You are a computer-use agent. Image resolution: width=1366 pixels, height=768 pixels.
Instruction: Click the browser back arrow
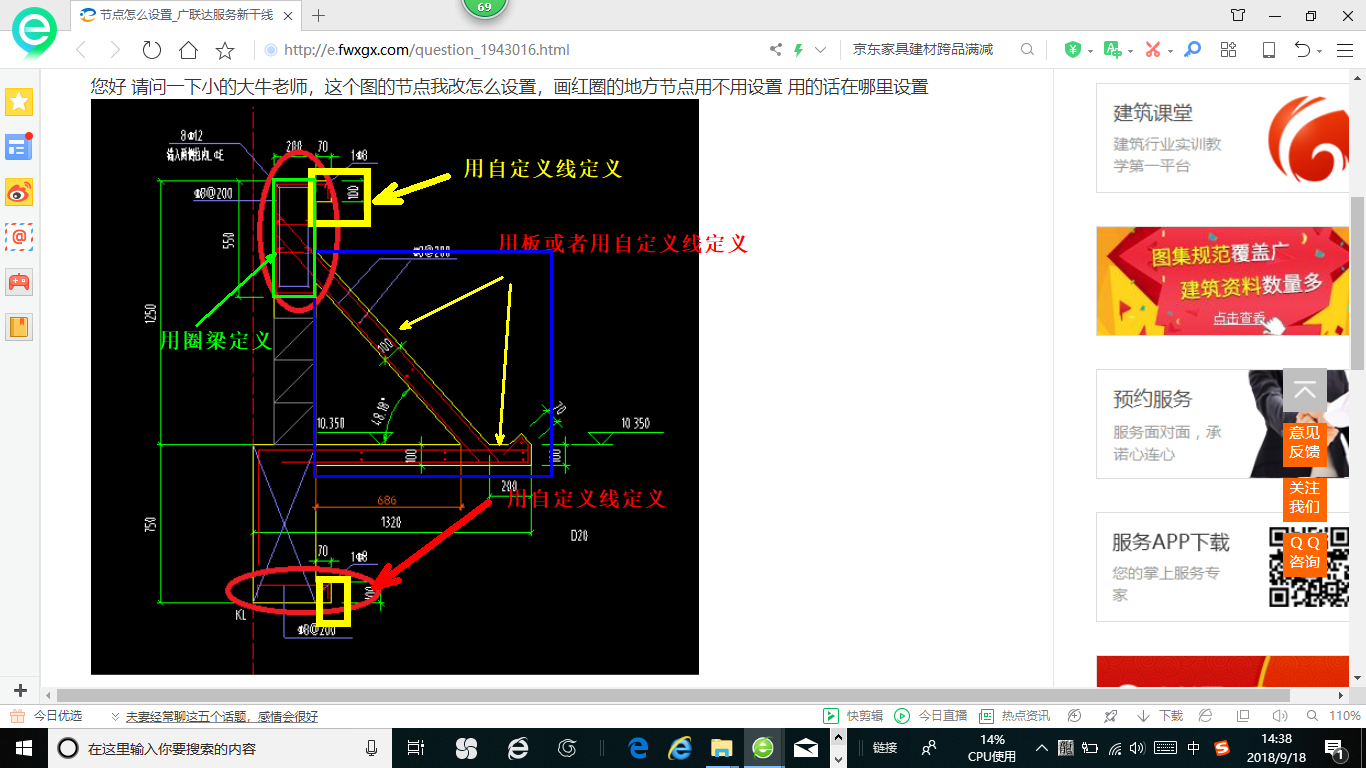82,50
